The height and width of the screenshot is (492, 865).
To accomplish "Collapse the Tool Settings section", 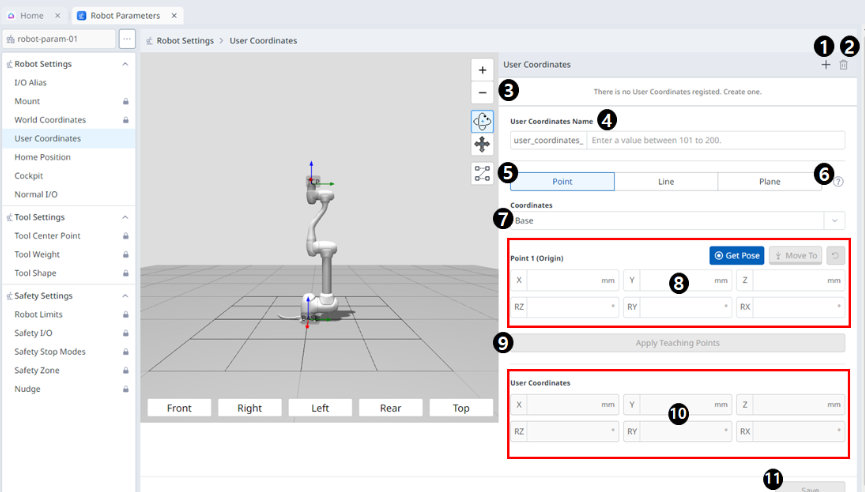I will [x=125, y=217].
